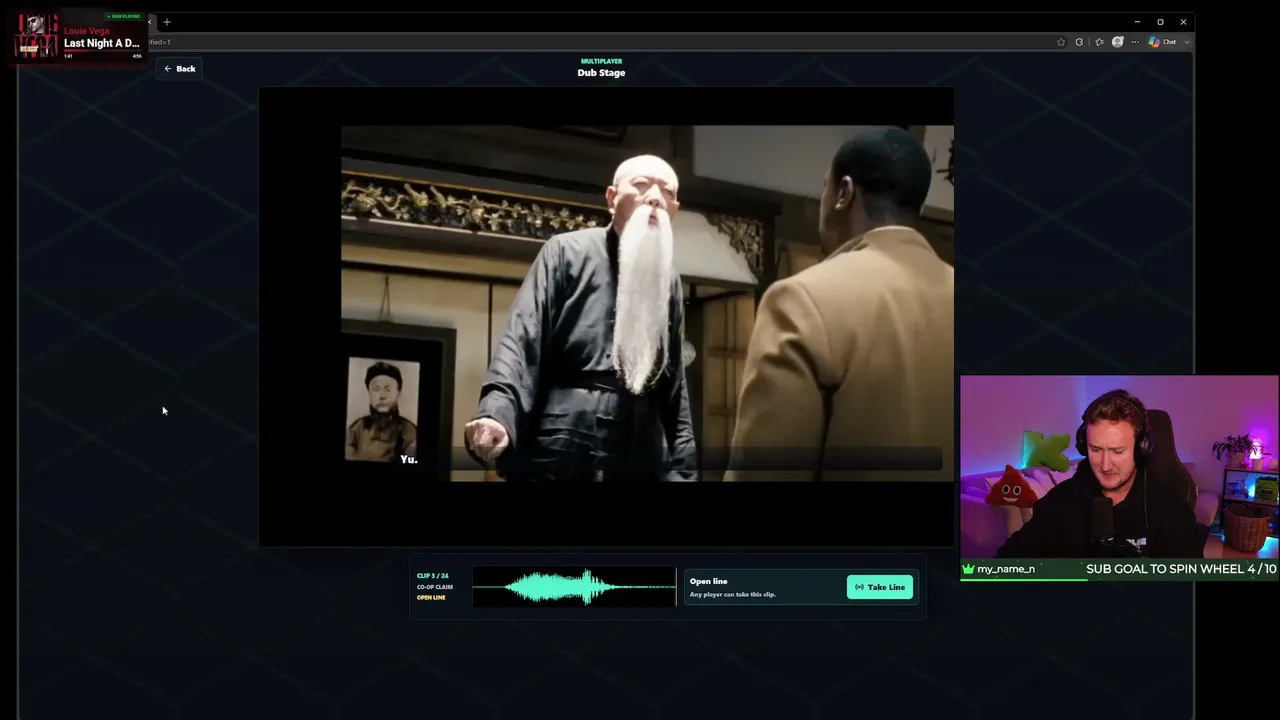This screenshot has width=1280, height=720.
Task: Click the 'SUB GOAL TO SPIN WHEEL' banner
Action: [1181, 569]
